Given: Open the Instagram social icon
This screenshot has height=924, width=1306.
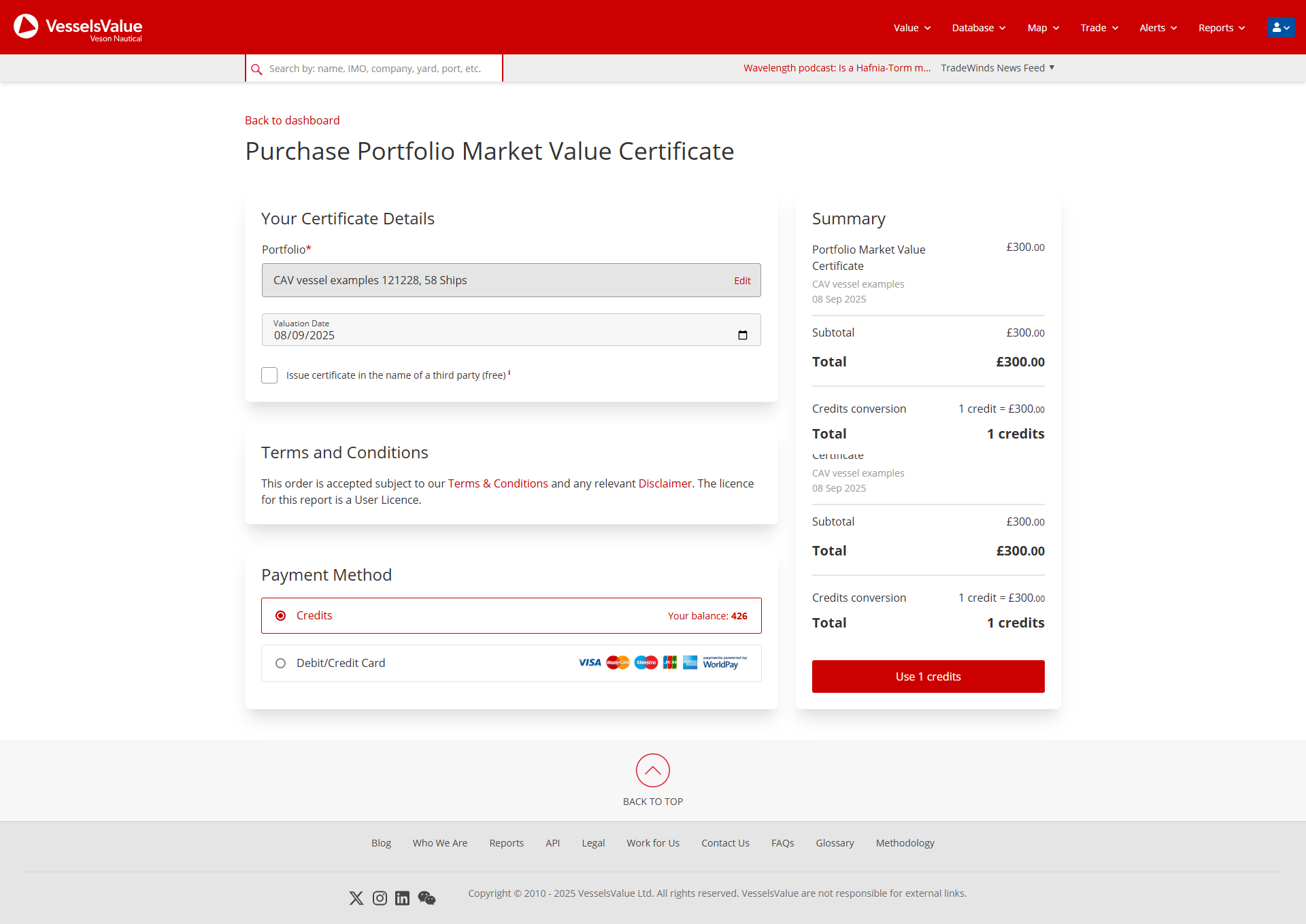Looking at the screenshot, I should pos(380,898).
